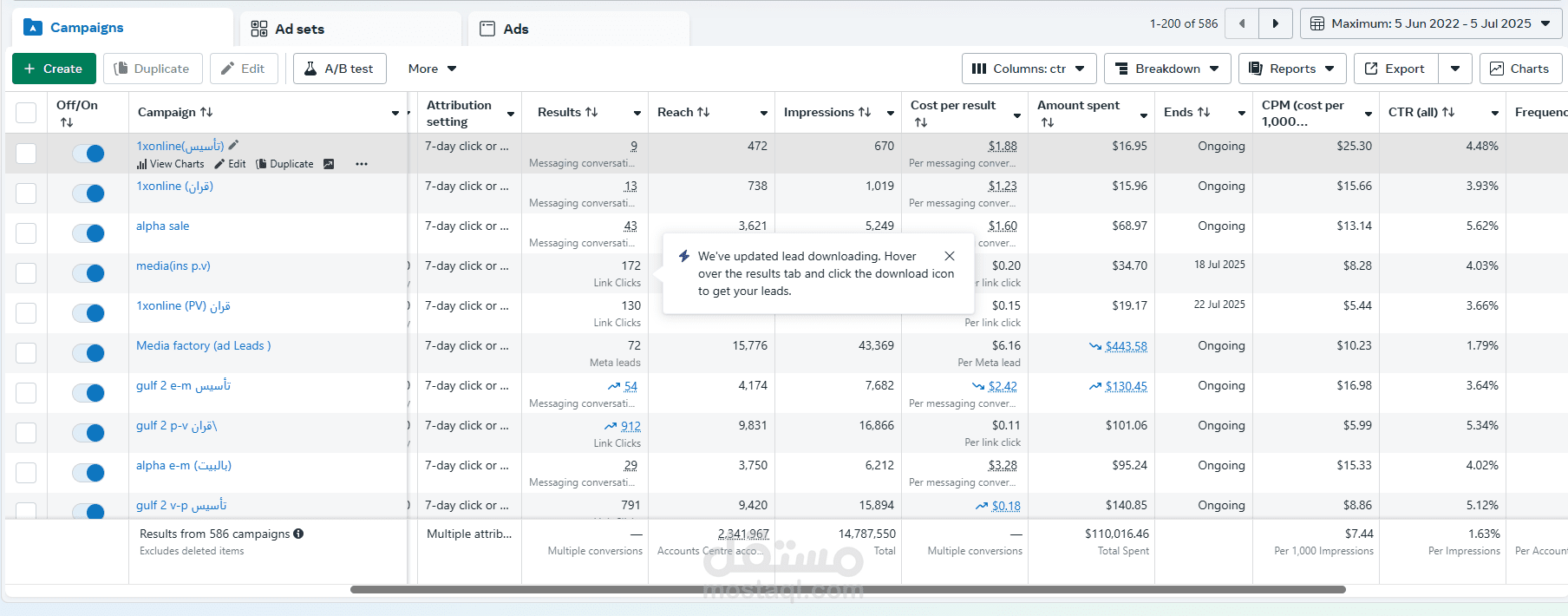Click the green Create button
This screenshot has width=1568, height=616.
[x=54, y=69]
